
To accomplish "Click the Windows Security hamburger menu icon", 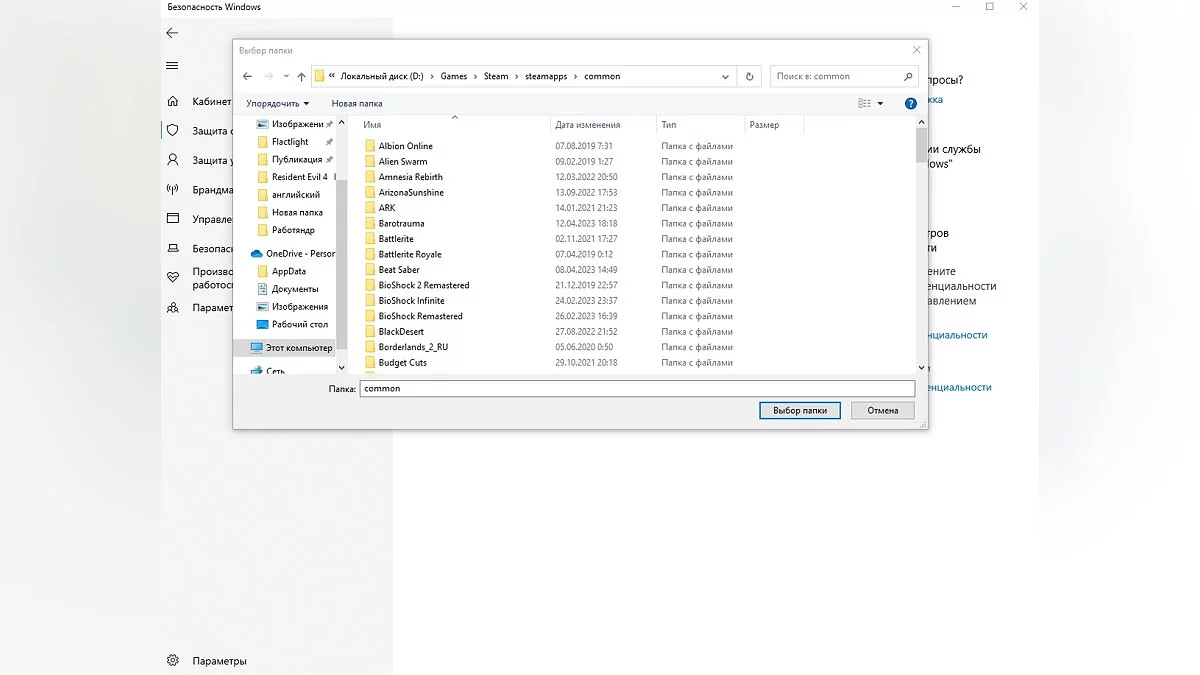I will tap(172, 65).
